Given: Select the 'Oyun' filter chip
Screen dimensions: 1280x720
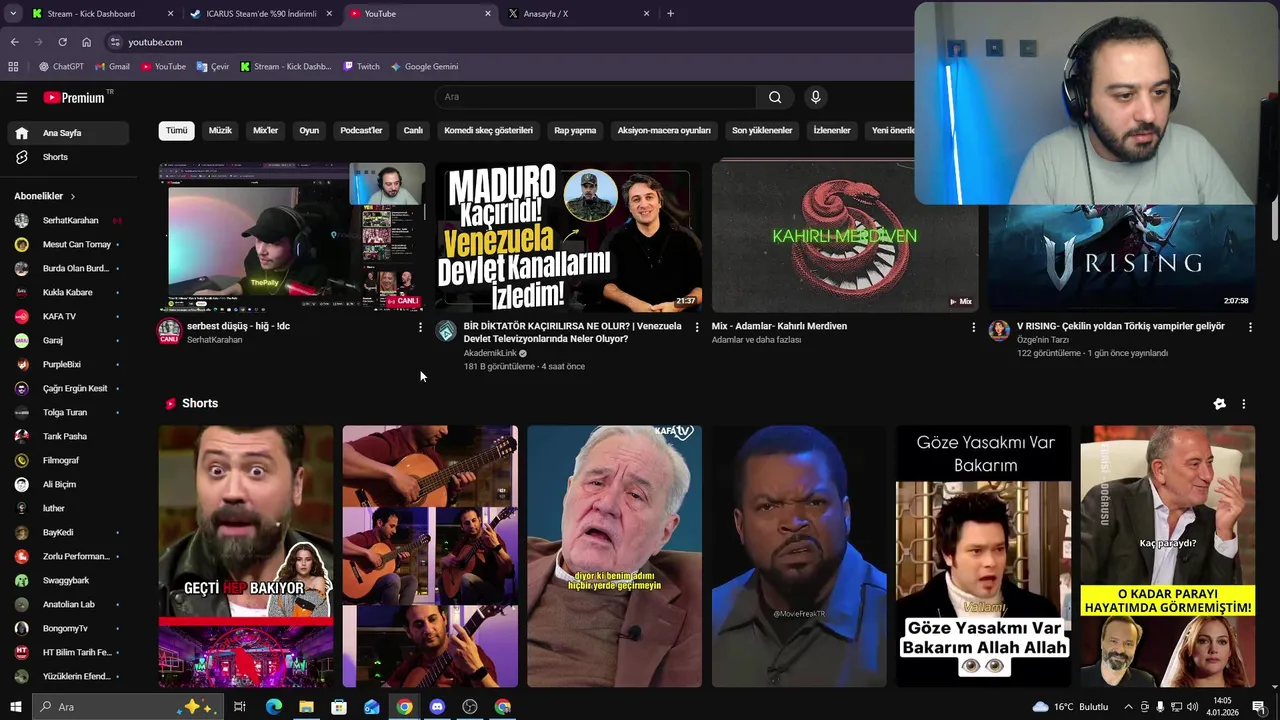Looking at the screenshot, I should pyautogui.click(x=309, y=131).
